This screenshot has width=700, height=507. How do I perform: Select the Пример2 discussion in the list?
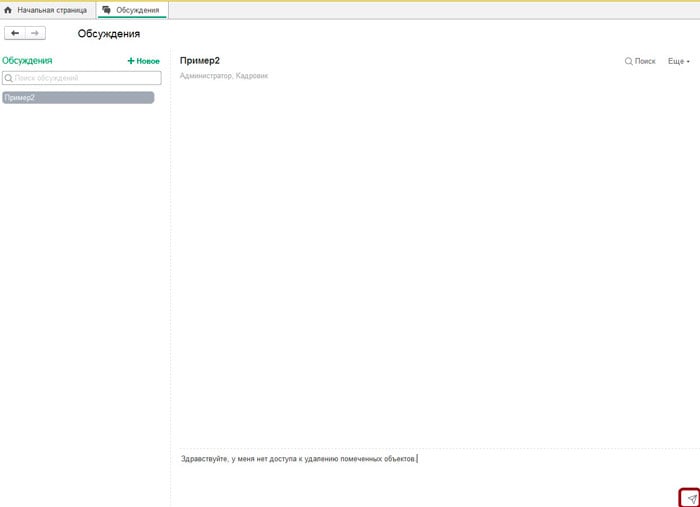pos(78,98)
